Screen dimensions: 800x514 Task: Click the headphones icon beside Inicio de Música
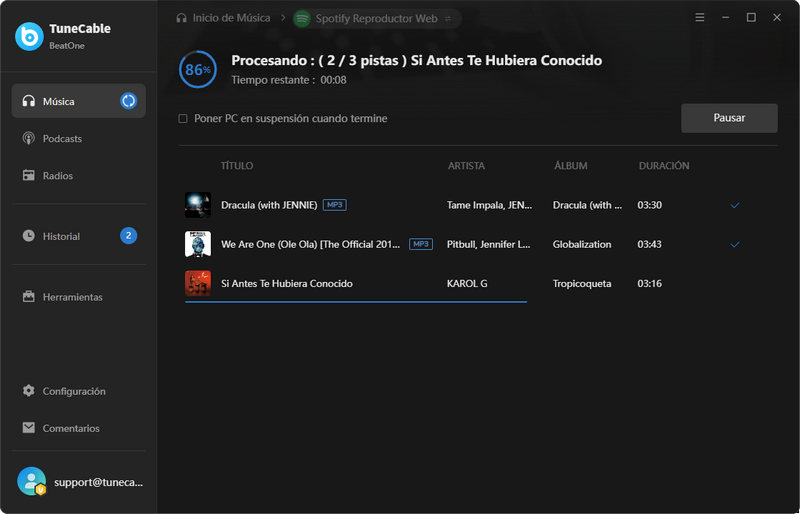coord(182,18)
